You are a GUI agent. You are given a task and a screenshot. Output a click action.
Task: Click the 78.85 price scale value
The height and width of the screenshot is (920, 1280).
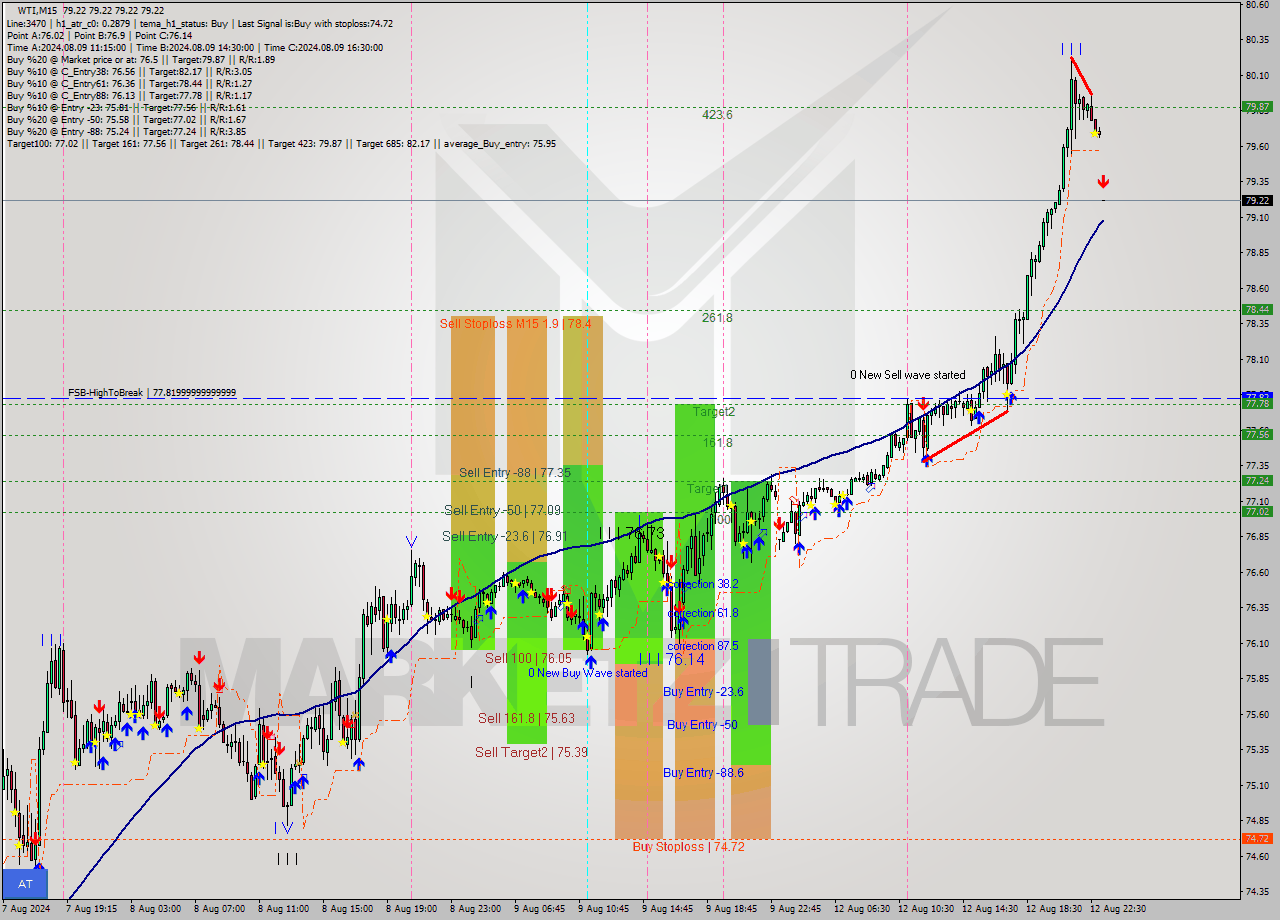coord(1257,253)
